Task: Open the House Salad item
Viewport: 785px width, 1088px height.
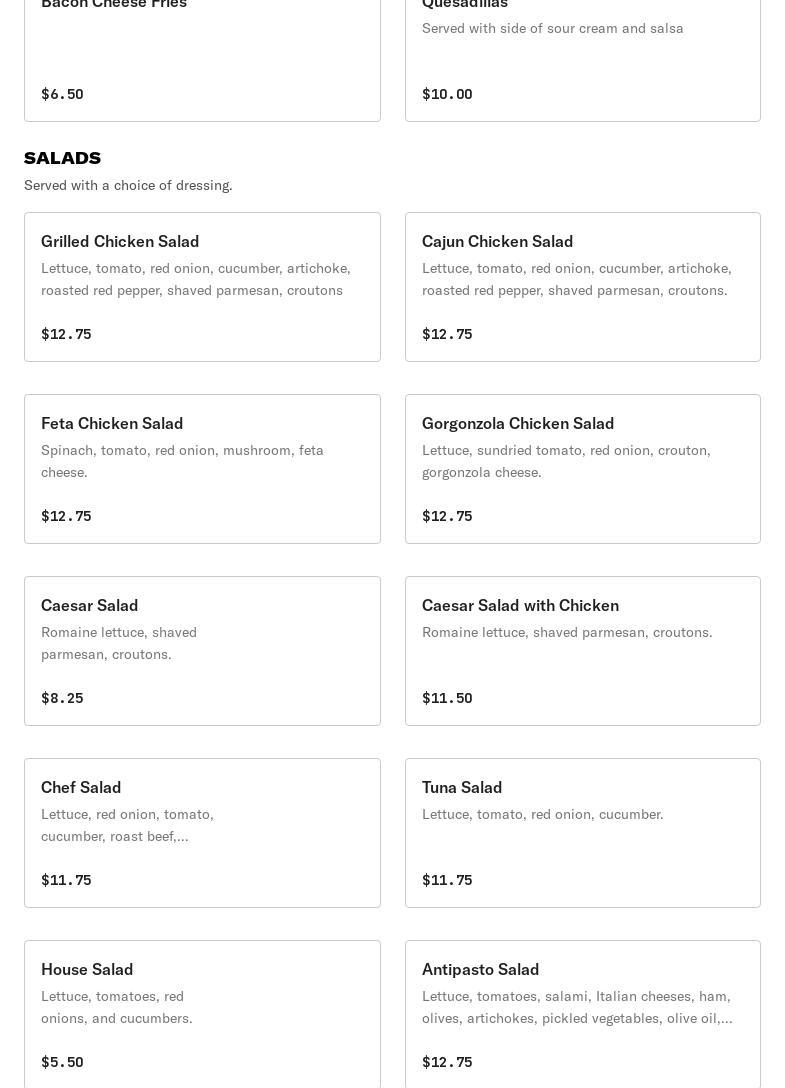Action: 202,1014
